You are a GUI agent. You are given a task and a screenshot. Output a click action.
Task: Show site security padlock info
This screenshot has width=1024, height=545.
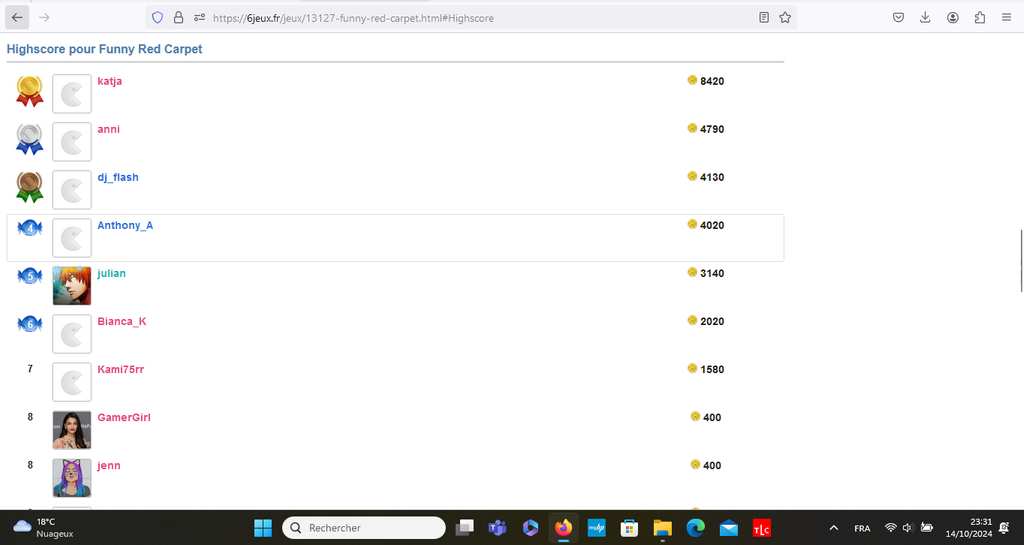[x=178, y=17]
